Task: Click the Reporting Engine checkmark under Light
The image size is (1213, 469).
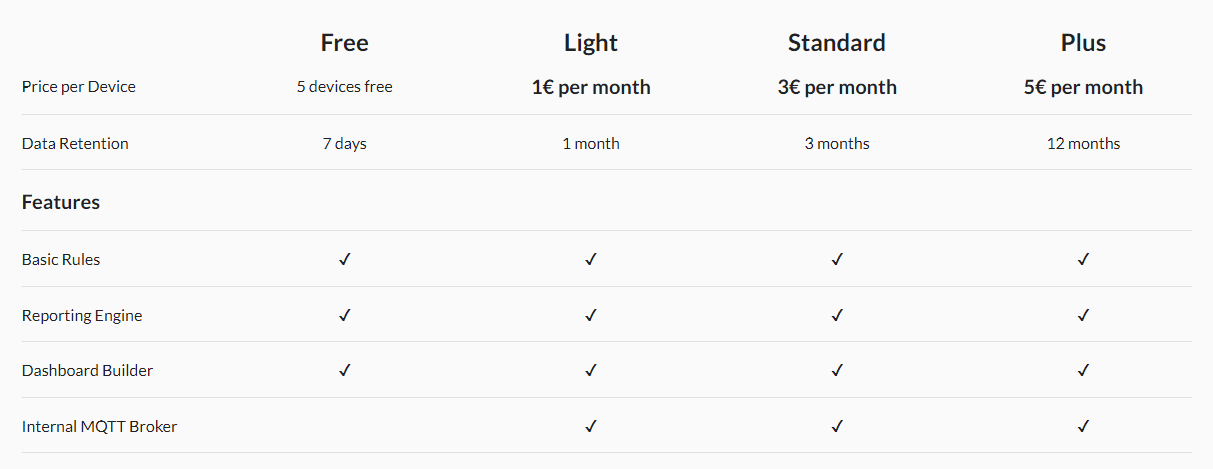Action: pyautogui.click(x=591, y=315)
